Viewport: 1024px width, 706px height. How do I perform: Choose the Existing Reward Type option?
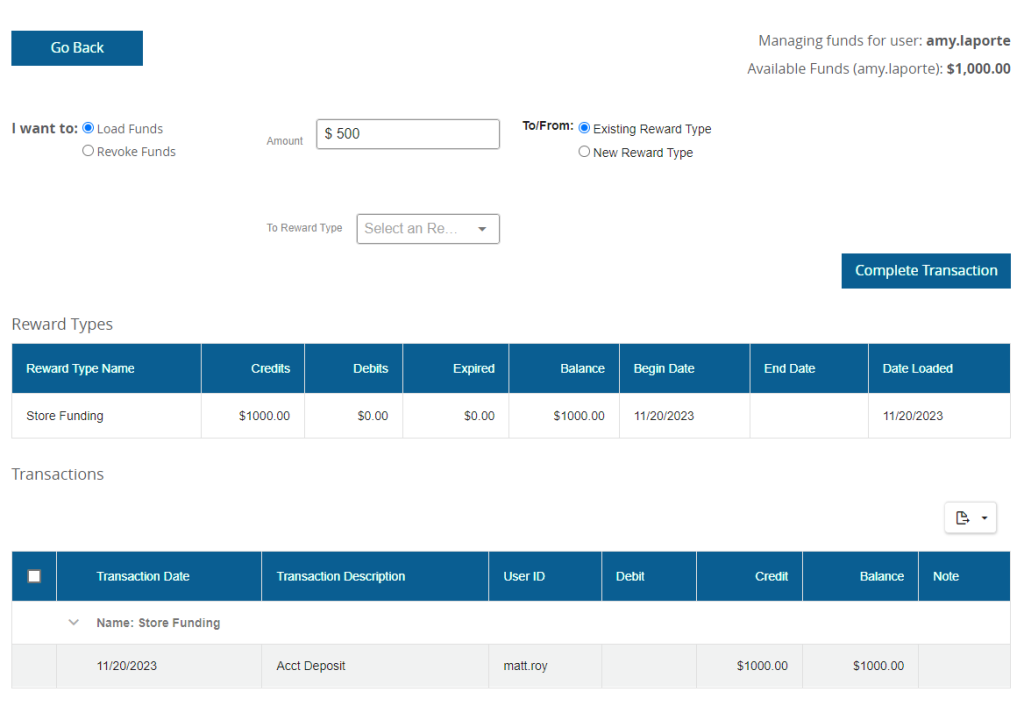click(584, 128)
